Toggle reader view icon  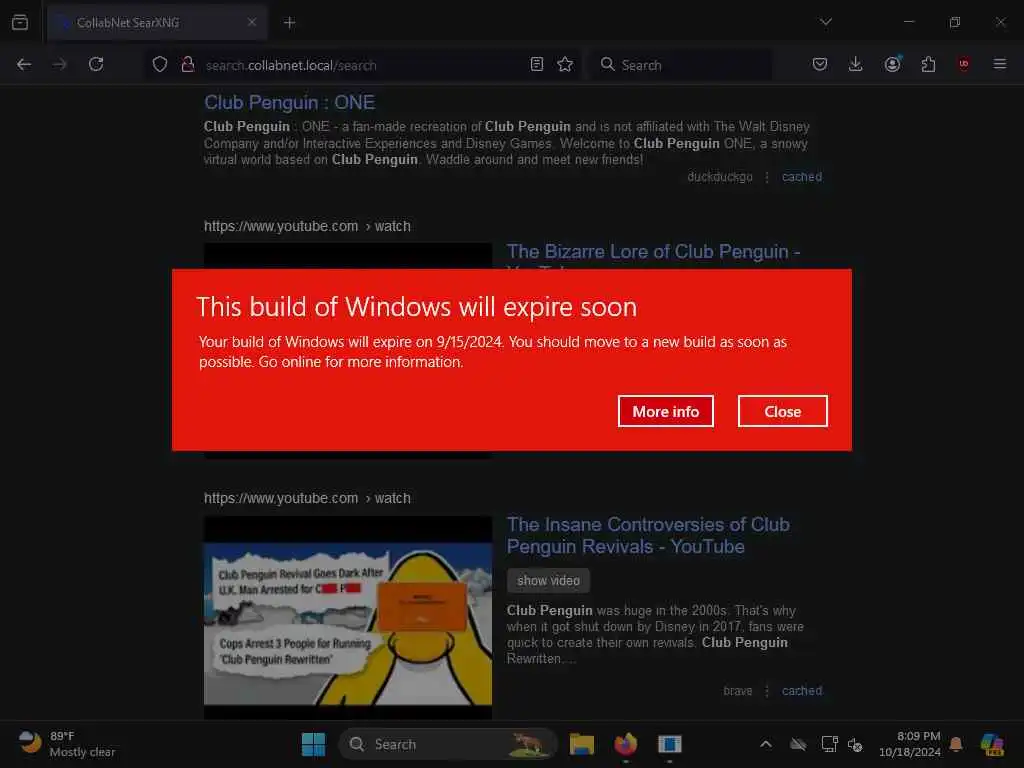(x=537, y=64)
